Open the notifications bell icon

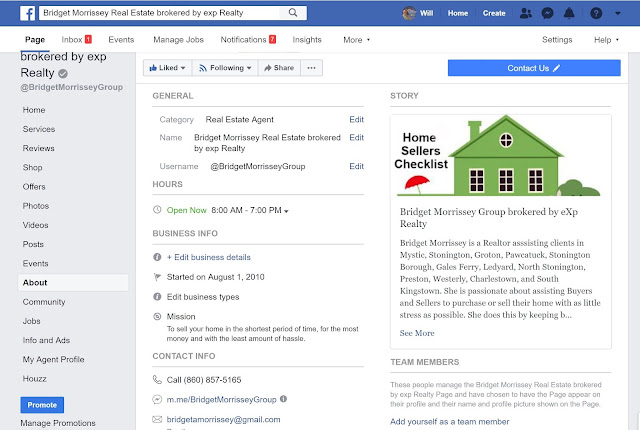569,13
